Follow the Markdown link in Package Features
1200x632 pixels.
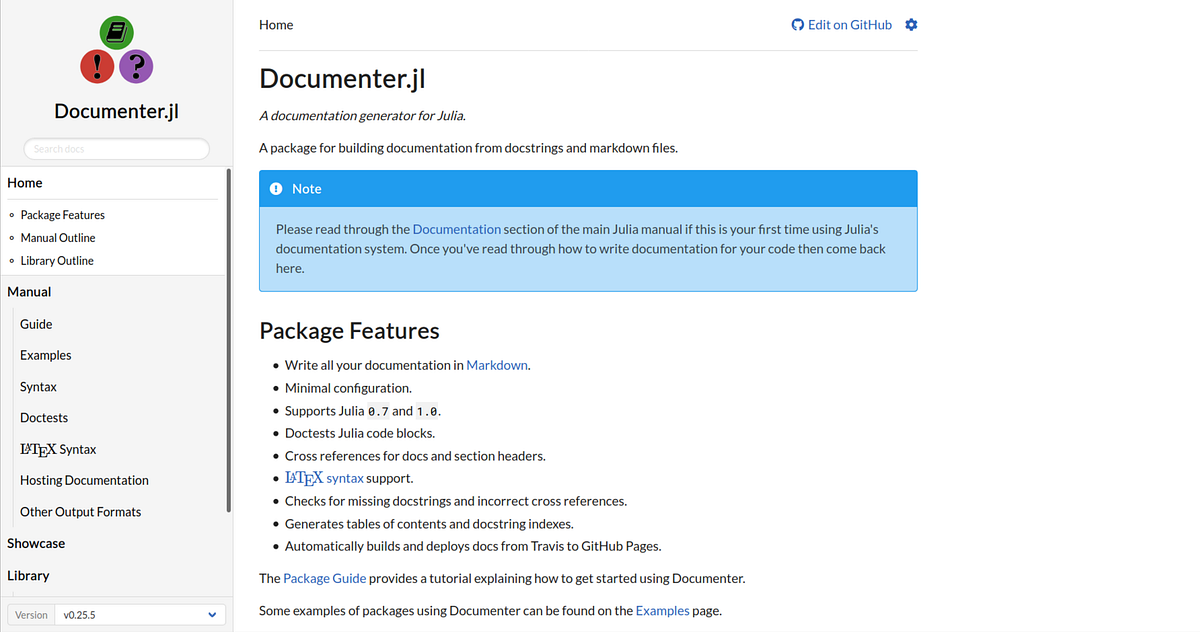tap(496, 365)
